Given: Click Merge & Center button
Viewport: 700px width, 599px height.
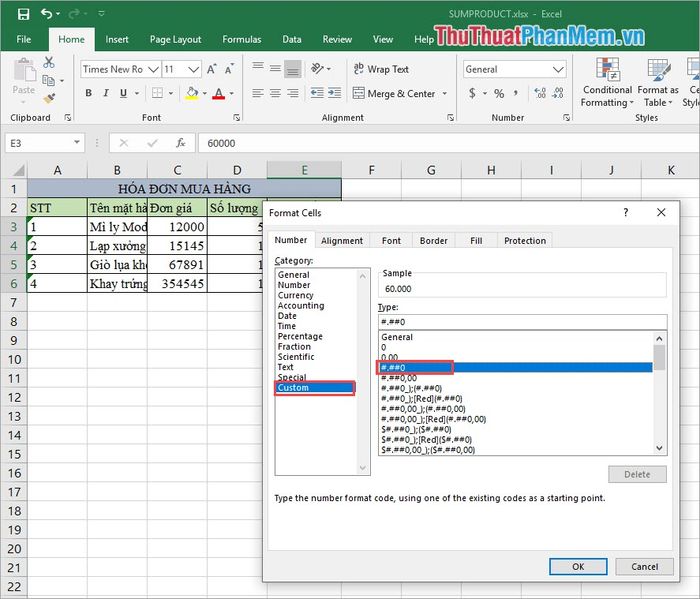Looking at the screenshot, I should [x=394, y=94].
